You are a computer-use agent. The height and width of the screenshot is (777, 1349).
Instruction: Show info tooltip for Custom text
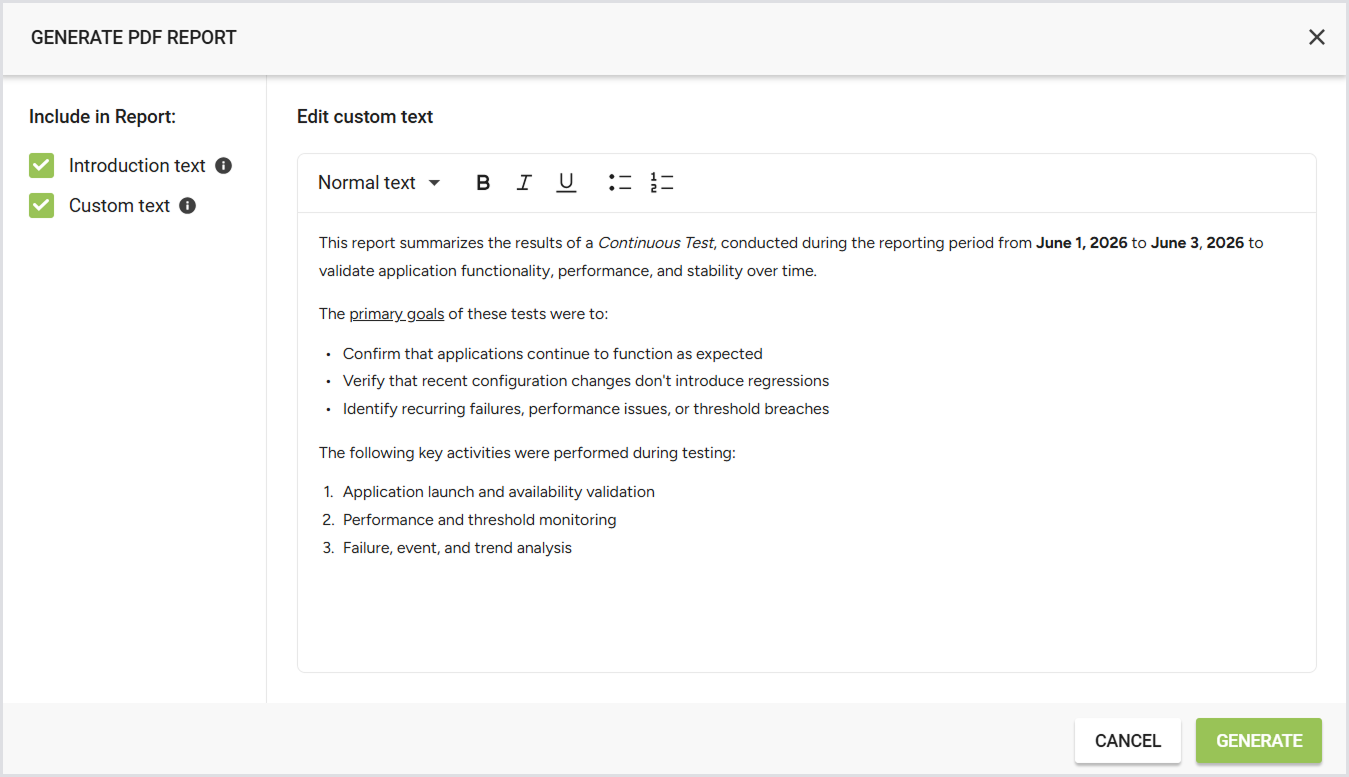[188, 206]
